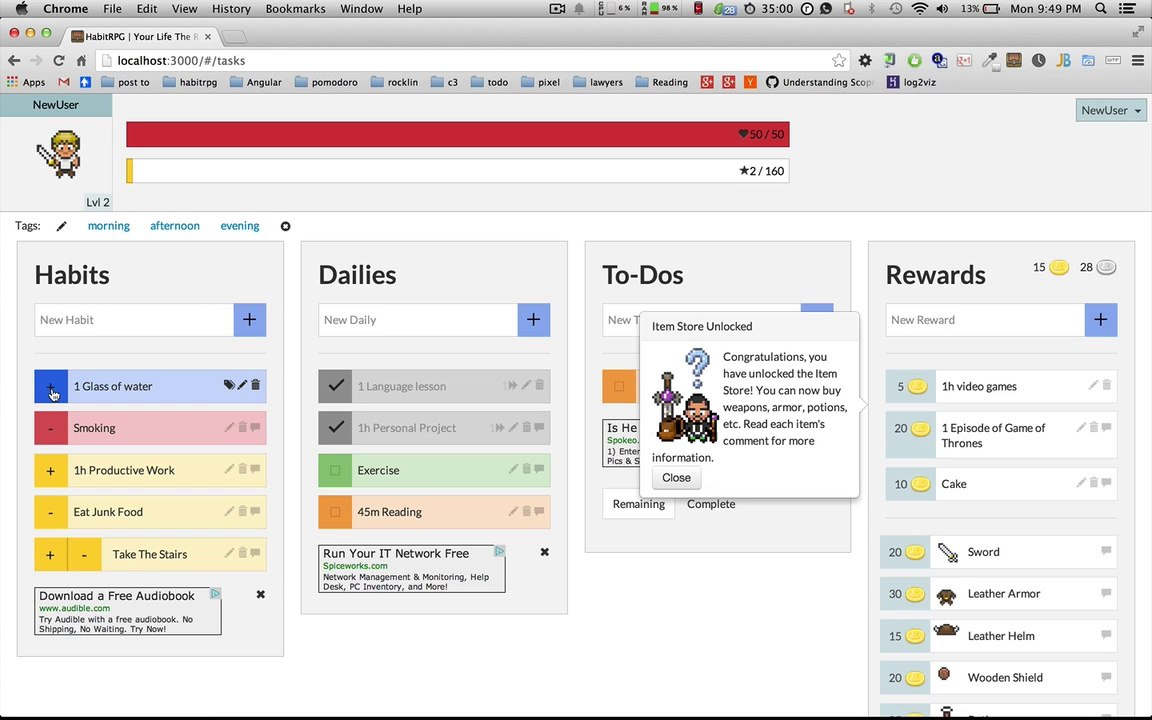The image size is (1152, 720).
Task: Check the Exercise daily checkbox
Action: pos(336,470)
